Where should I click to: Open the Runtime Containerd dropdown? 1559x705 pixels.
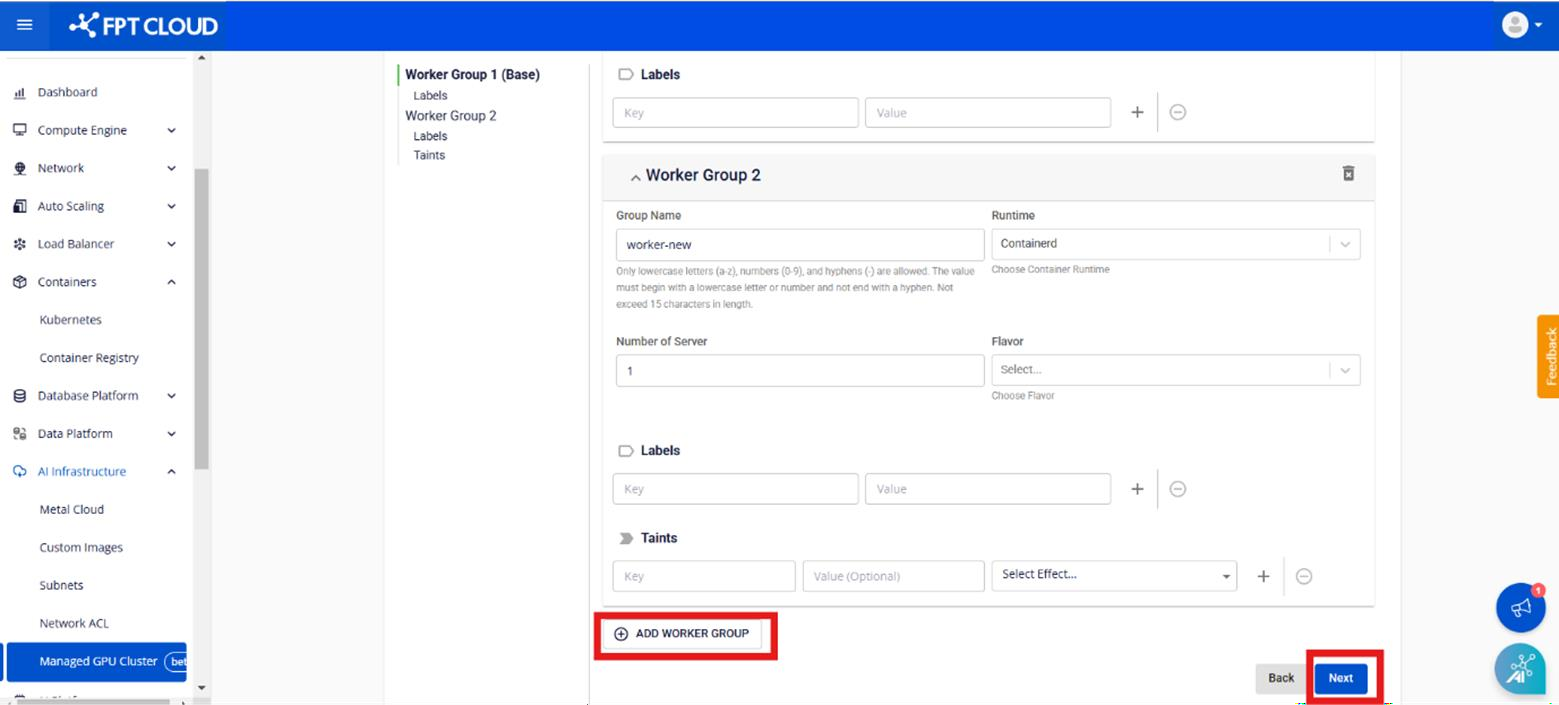click(x=1174, y=244)
